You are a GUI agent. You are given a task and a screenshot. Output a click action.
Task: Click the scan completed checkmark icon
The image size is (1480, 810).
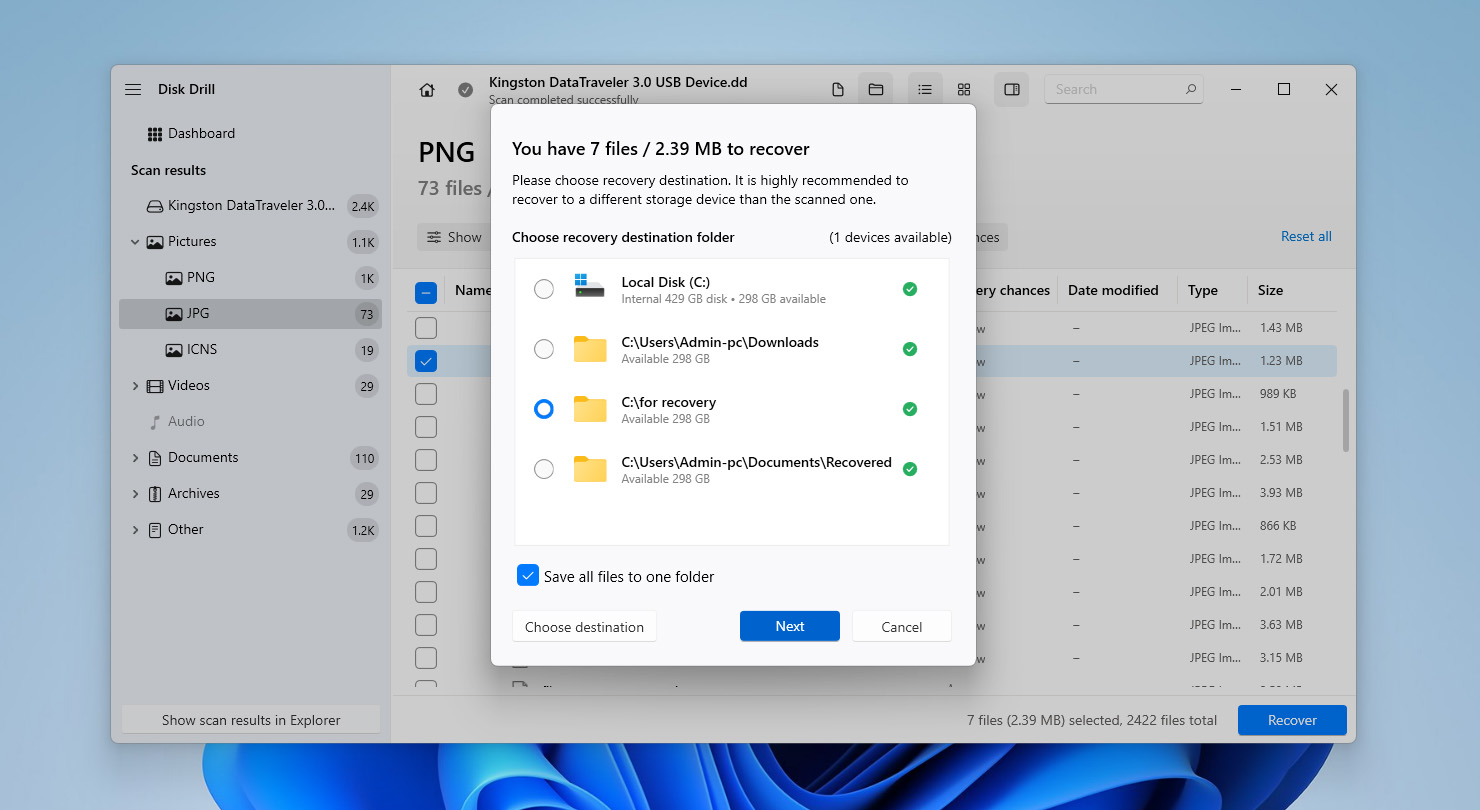pos(465,90)
